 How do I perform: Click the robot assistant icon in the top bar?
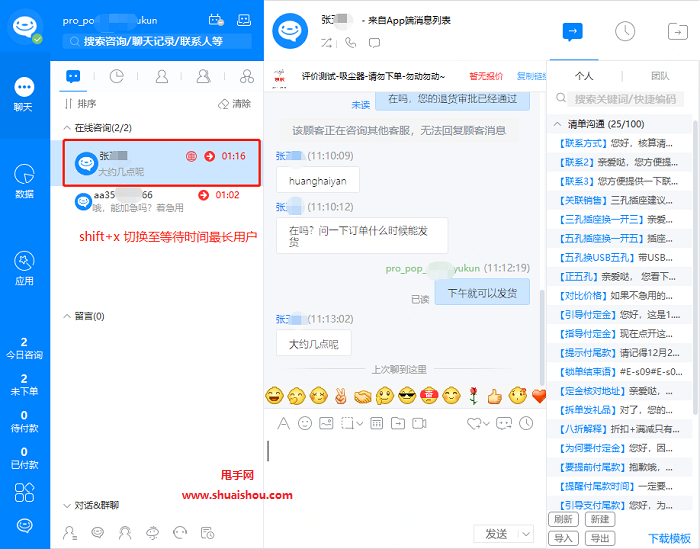tap(244, 20)
